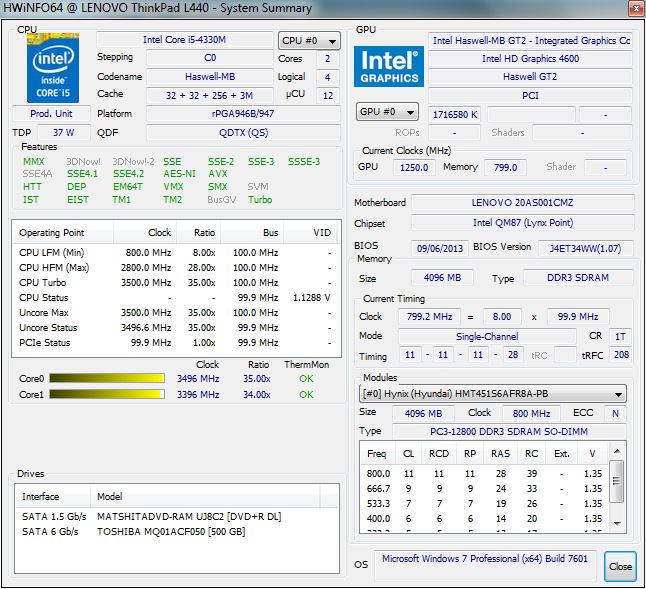Select the TOSHIBA MQ01ACF050 drive row

pos(176,532)
